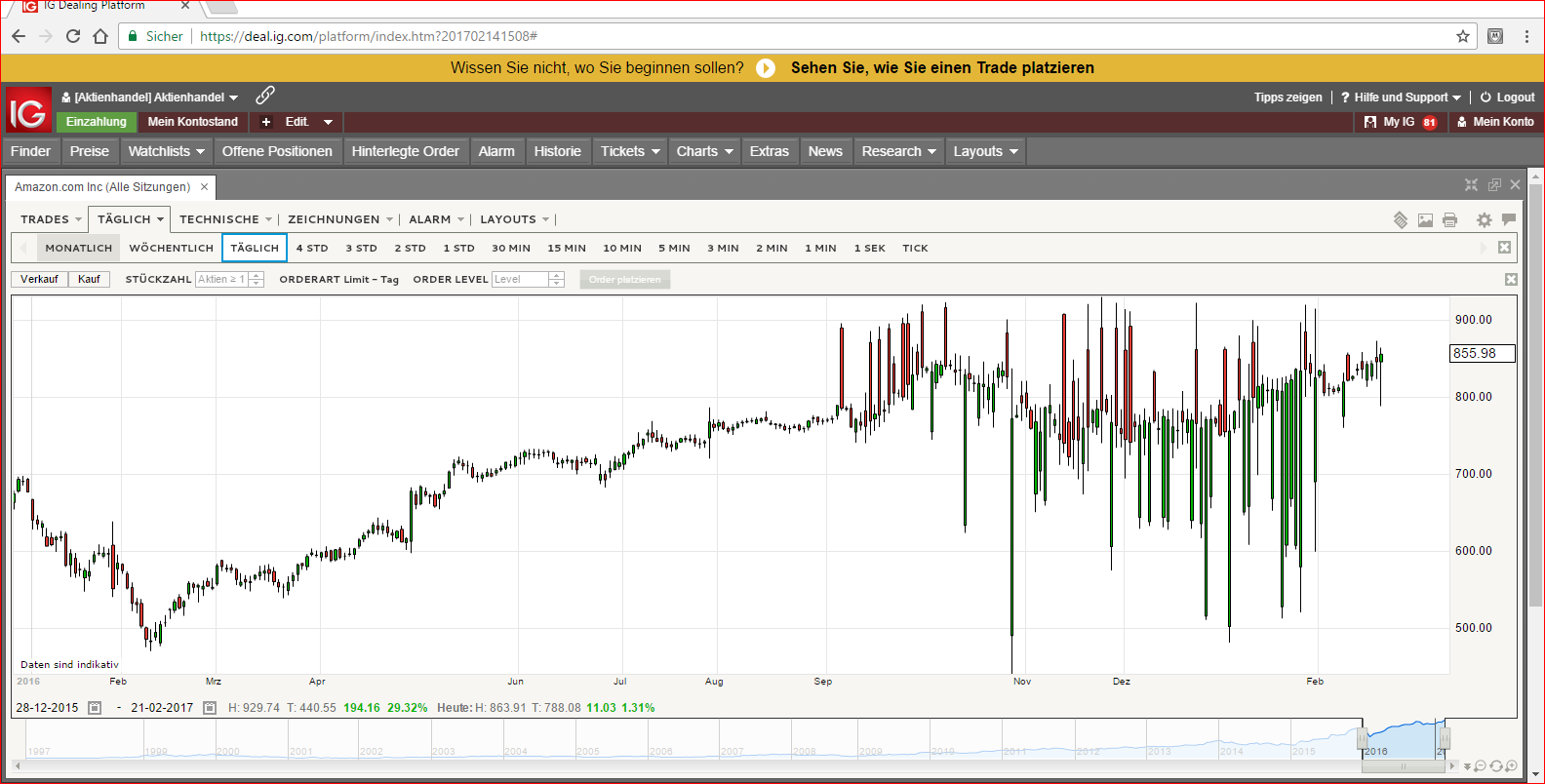Open start date calendar picker
The height and width of the screenshot is (784, 1545).
[95, 708]
